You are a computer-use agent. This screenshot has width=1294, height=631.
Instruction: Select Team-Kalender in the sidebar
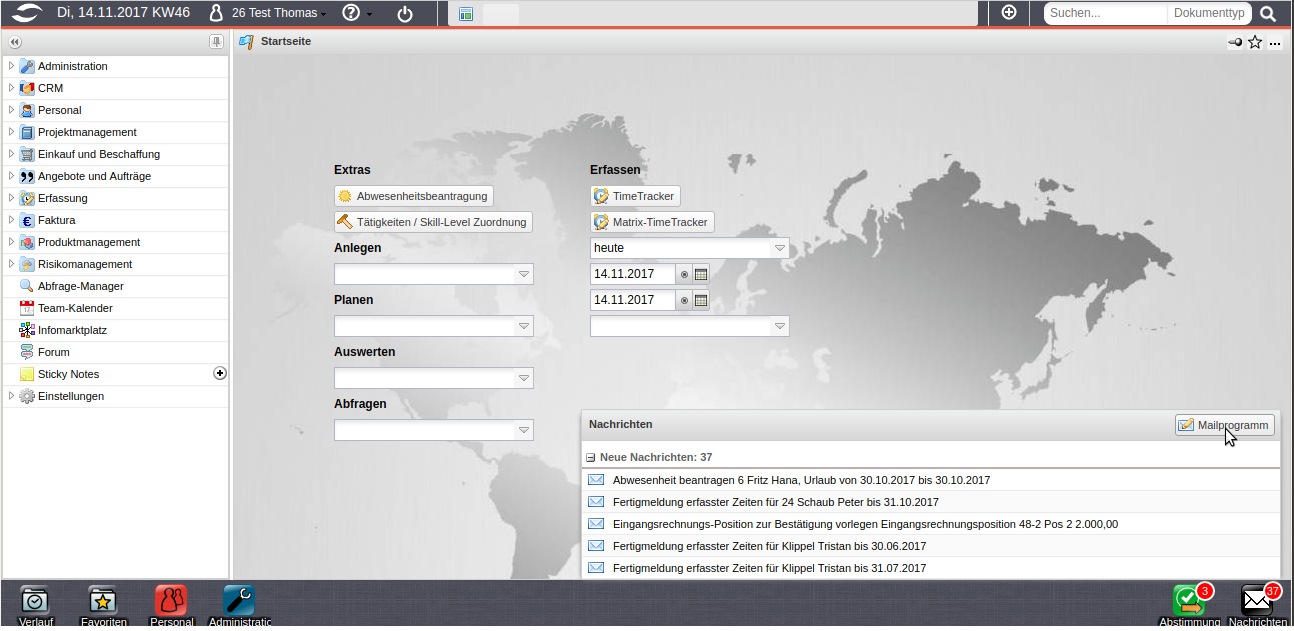pyautogui.click(x=75, y=308)
